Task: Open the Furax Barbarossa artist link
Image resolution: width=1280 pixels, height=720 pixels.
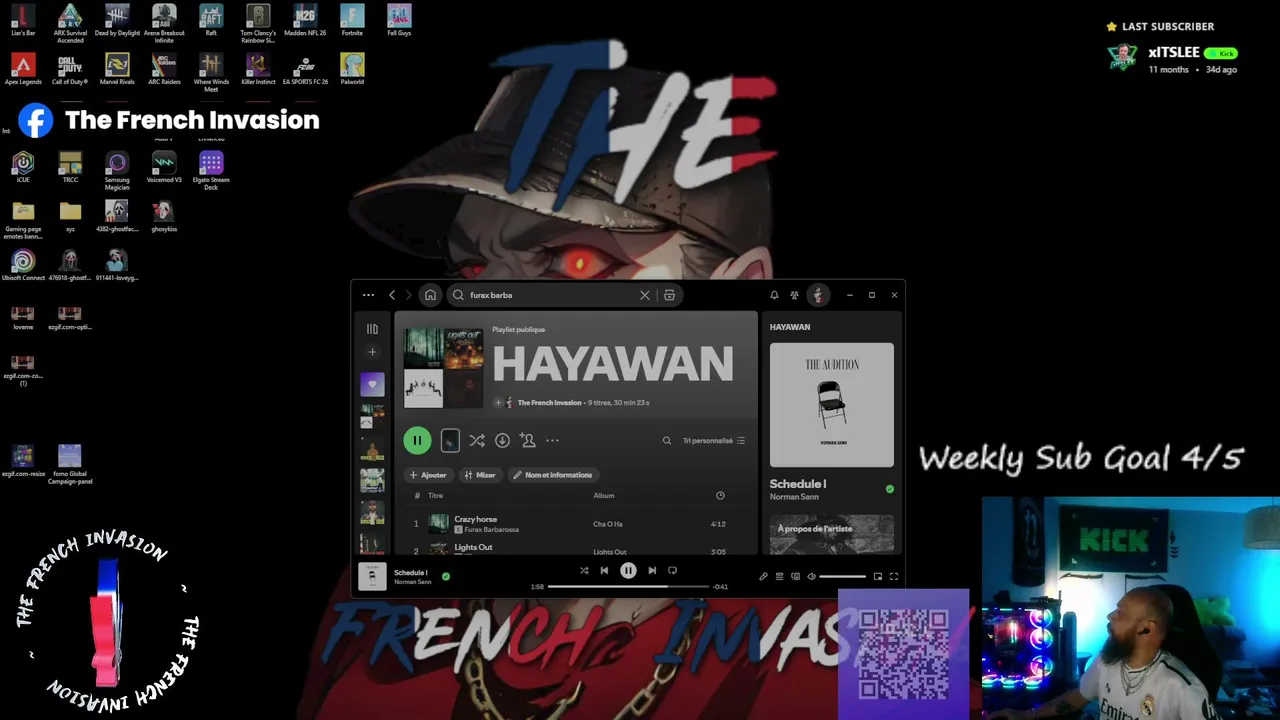Action: (x=491, y=530)
